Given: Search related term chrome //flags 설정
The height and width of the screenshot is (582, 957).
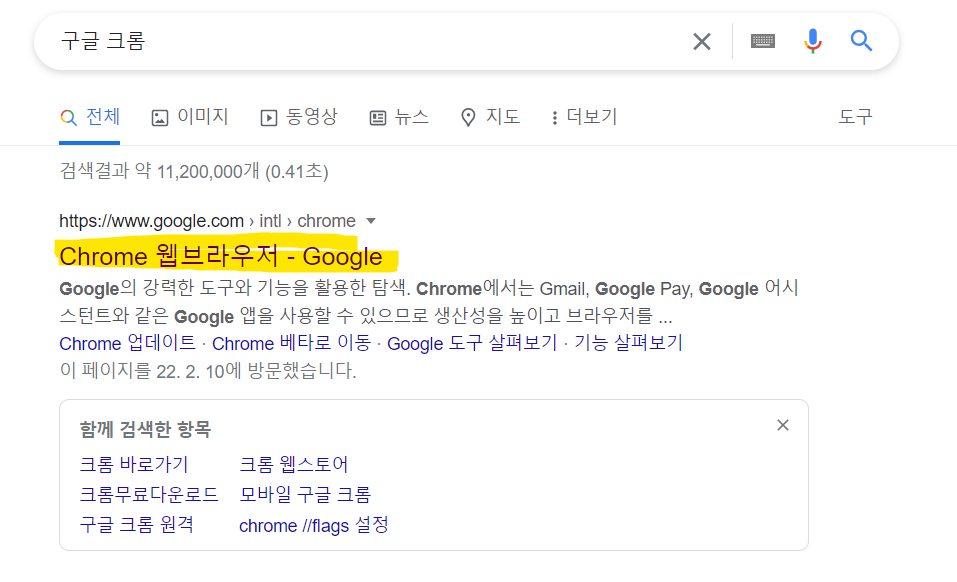Looking at the screenshot, I should click(x=314, y=525).
